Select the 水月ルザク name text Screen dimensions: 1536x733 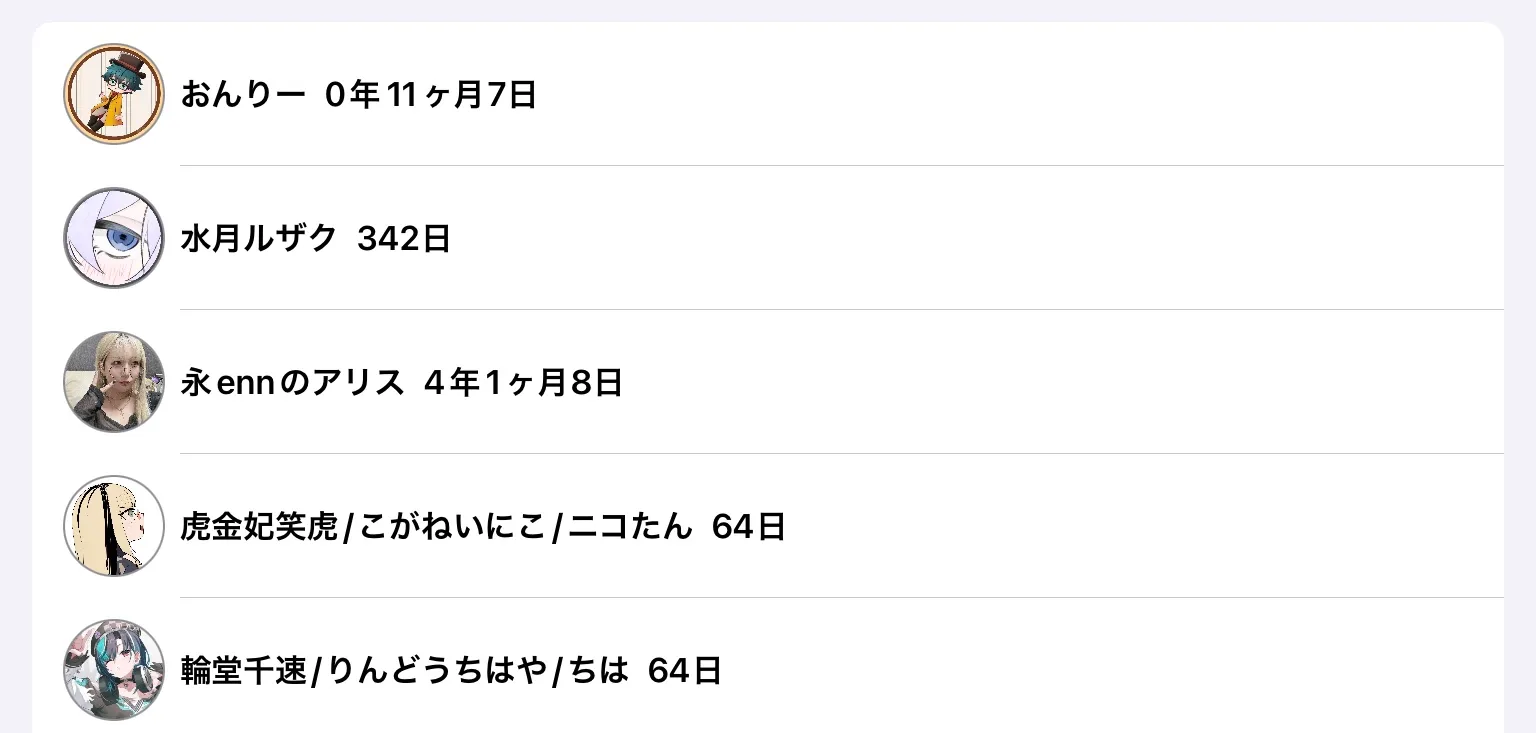258,239
